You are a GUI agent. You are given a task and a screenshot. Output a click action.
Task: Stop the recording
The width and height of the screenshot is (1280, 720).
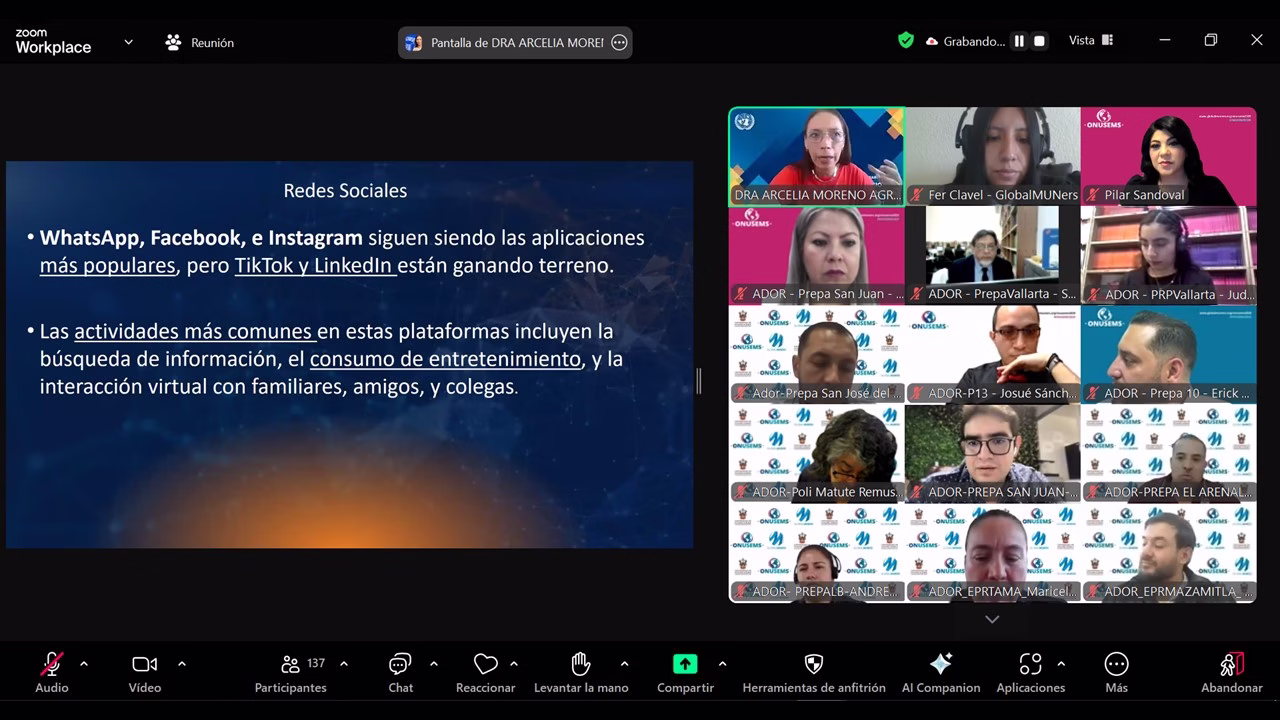pos(1039,41)
